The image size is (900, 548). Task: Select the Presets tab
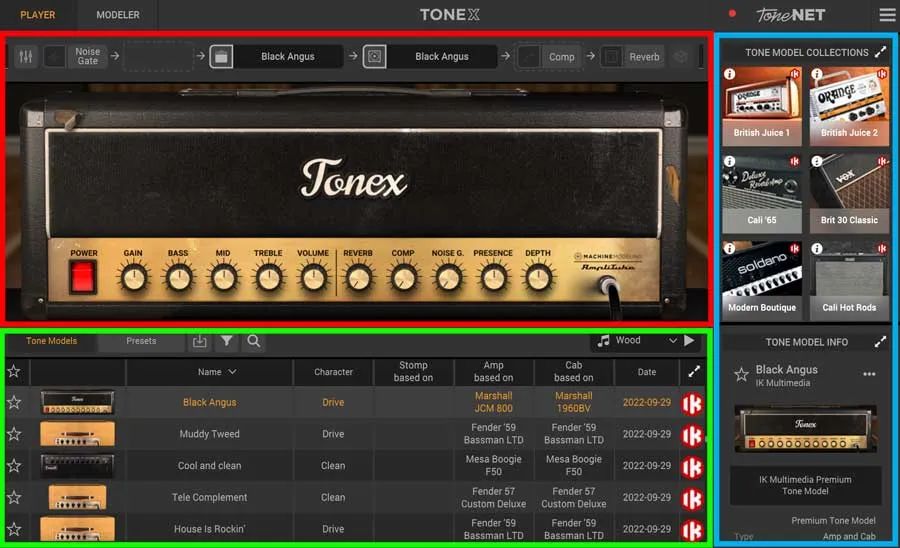tap(141, 341)
